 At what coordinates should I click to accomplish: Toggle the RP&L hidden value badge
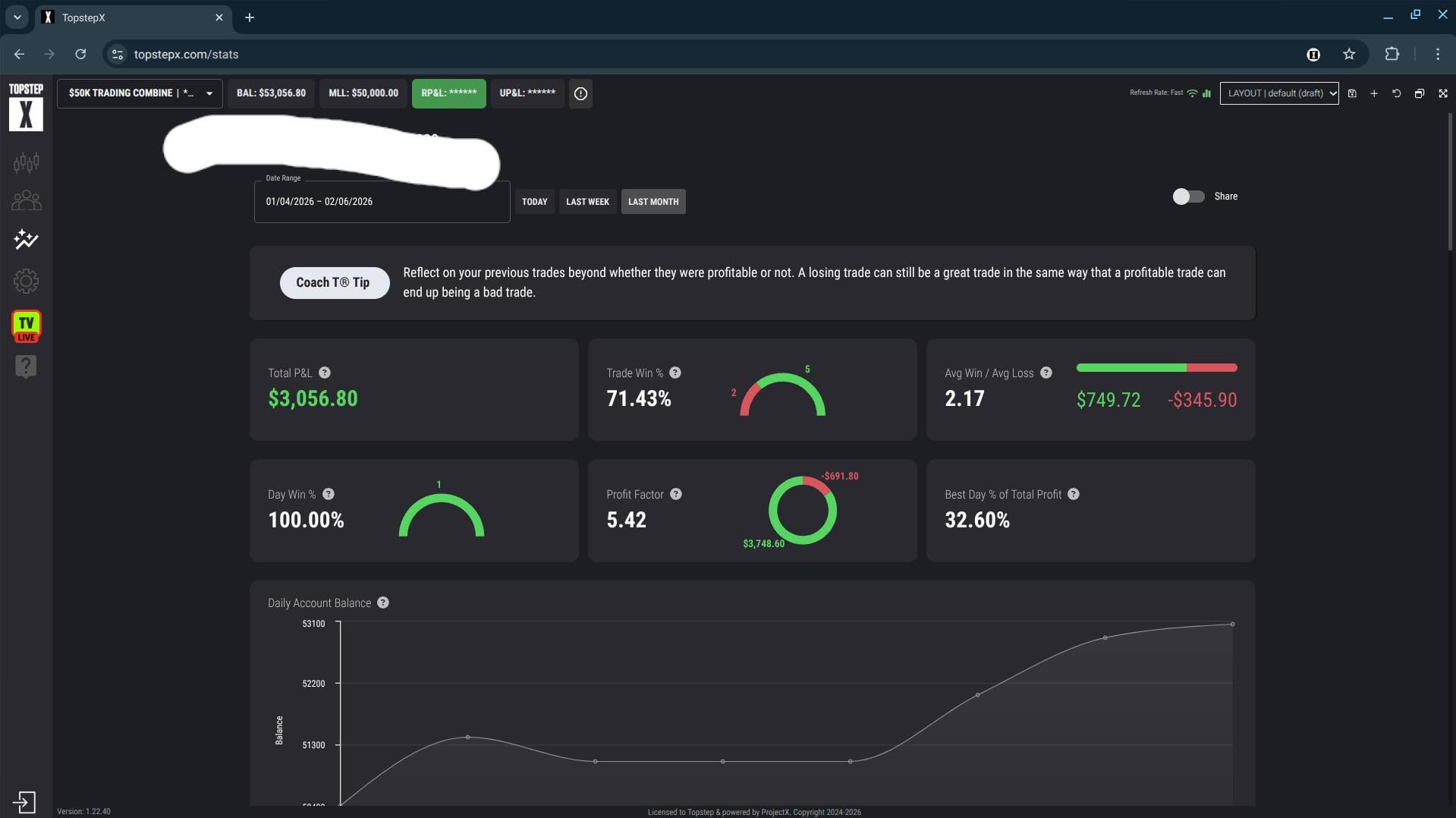coord(448,93)
